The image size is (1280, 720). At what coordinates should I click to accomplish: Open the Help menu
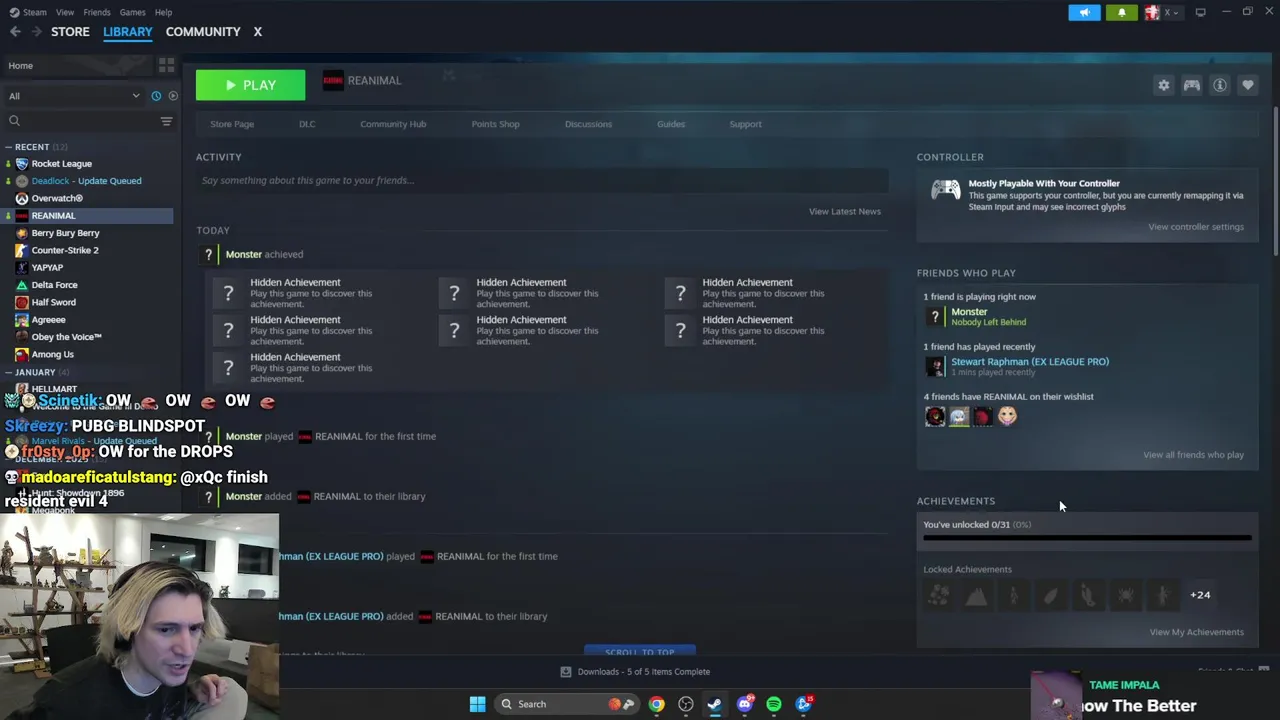pyautogui.click(x=164, y=12)
